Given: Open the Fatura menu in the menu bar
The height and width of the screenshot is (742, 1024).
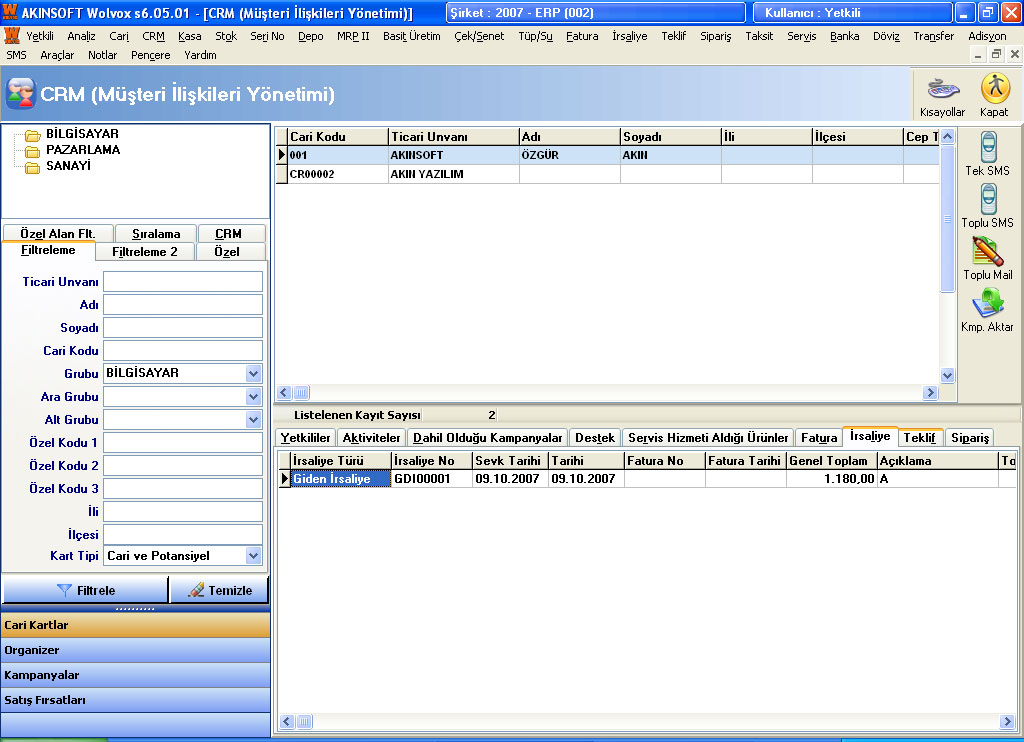Looking at the screenshot, I should point(582,37).
